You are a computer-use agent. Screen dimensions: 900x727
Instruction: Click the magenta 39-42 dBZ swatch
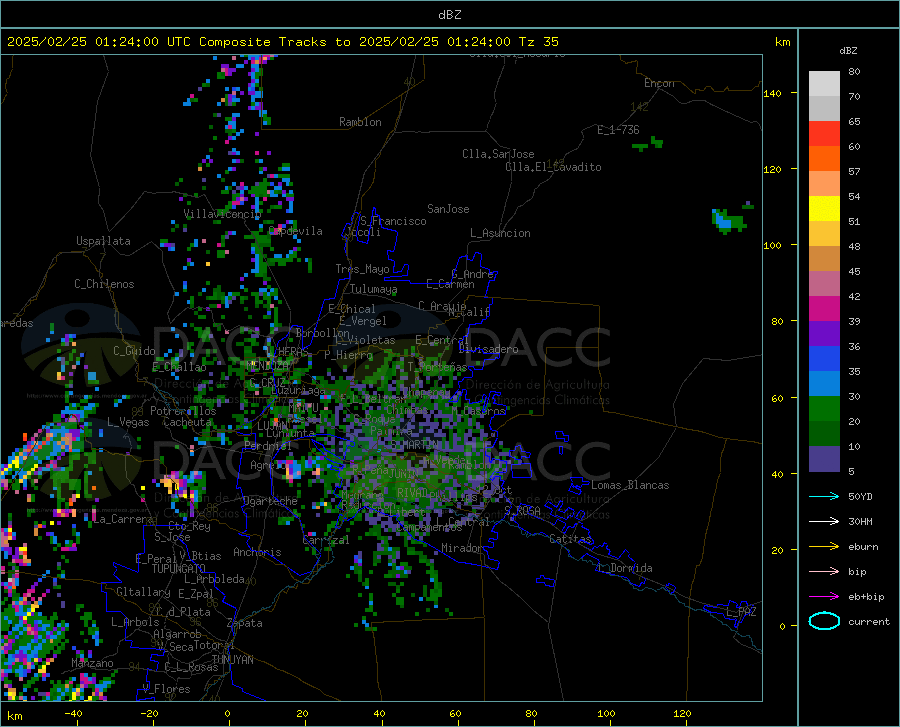[824, 309]
